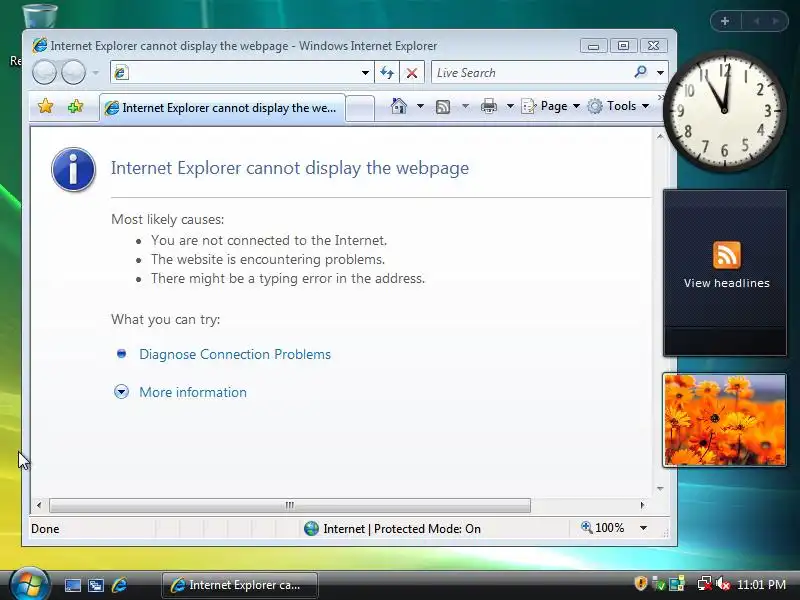The width and height of the screenshot is (800, 600).
Task: Click the Internet Explorer title bar icon
Action: coord(40,45)
